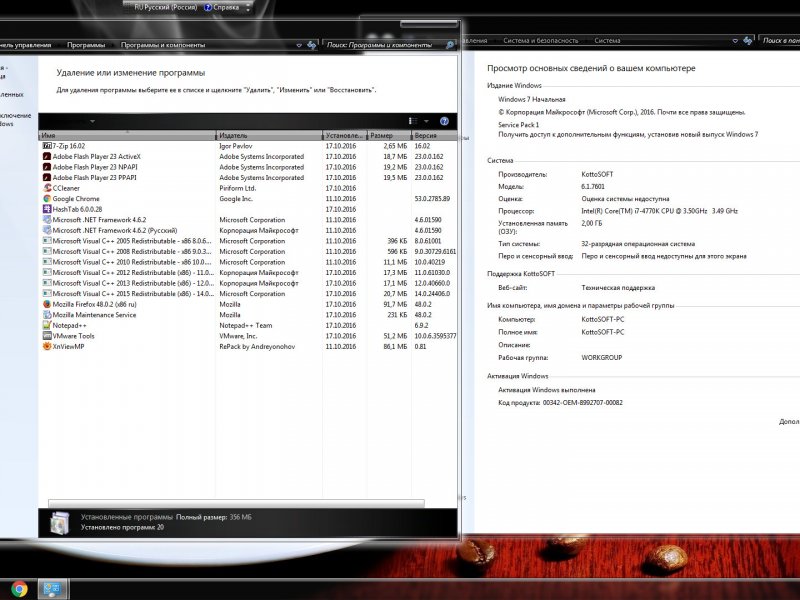This screenshot has width=800, height=600.
Task: Expand the System window address history dropdown
Action: (x=735, y=40)
